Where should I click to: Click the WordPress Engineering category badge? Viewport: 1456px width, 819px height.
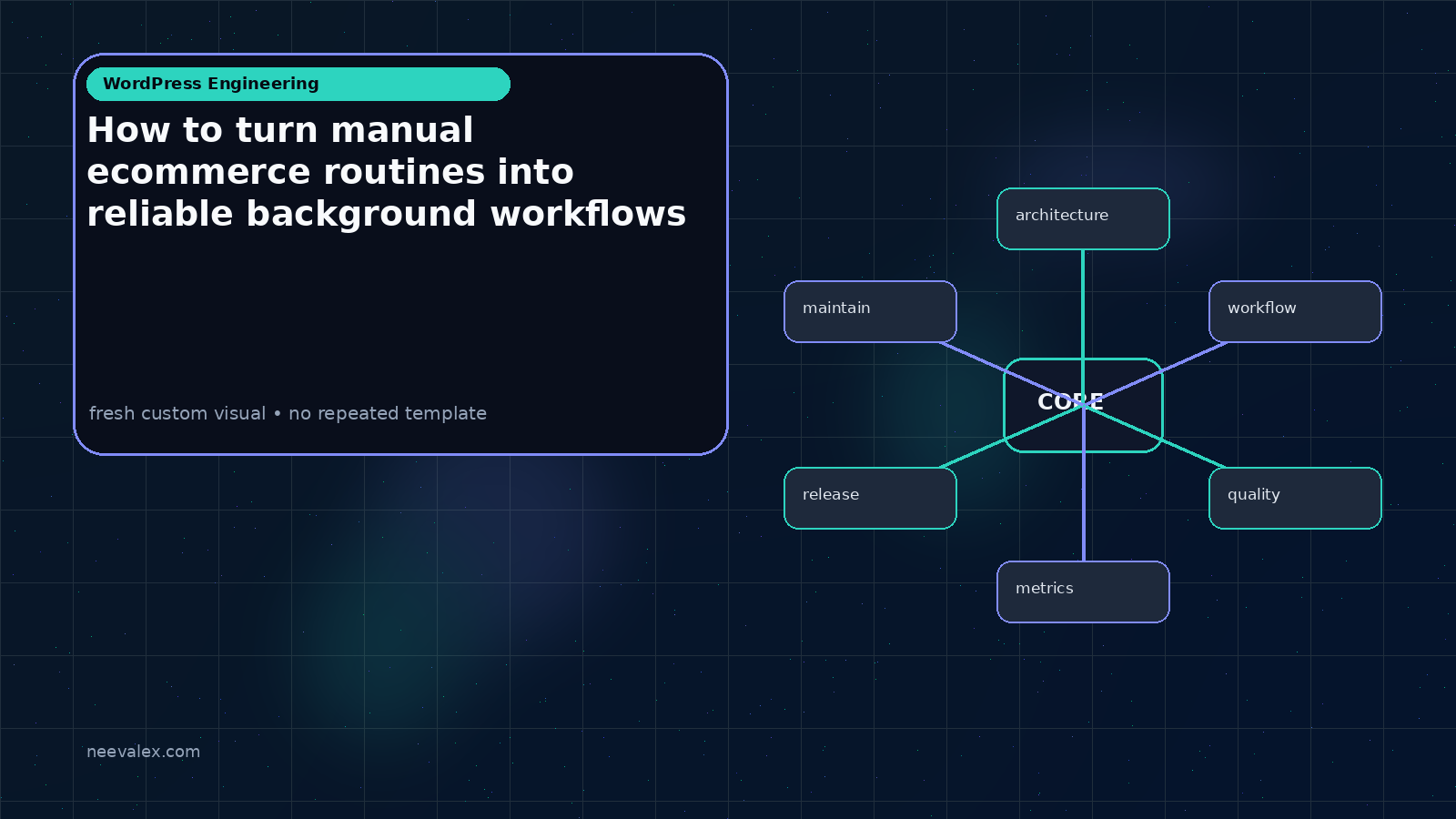pos(298,84)
